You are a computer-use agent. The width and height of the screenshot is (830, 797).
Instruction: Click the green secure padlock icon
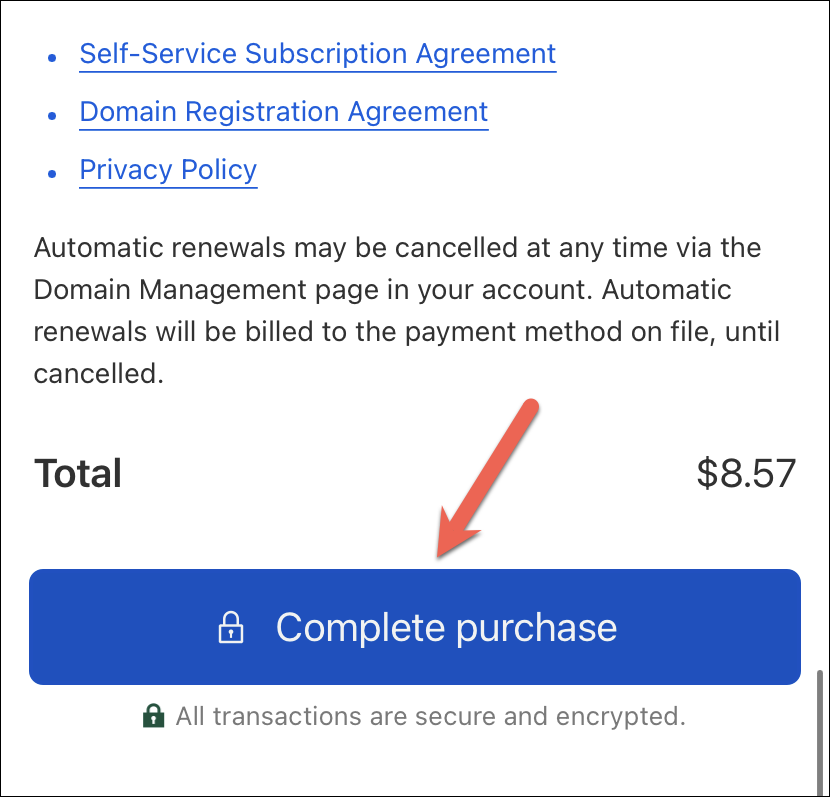point(154,716)
